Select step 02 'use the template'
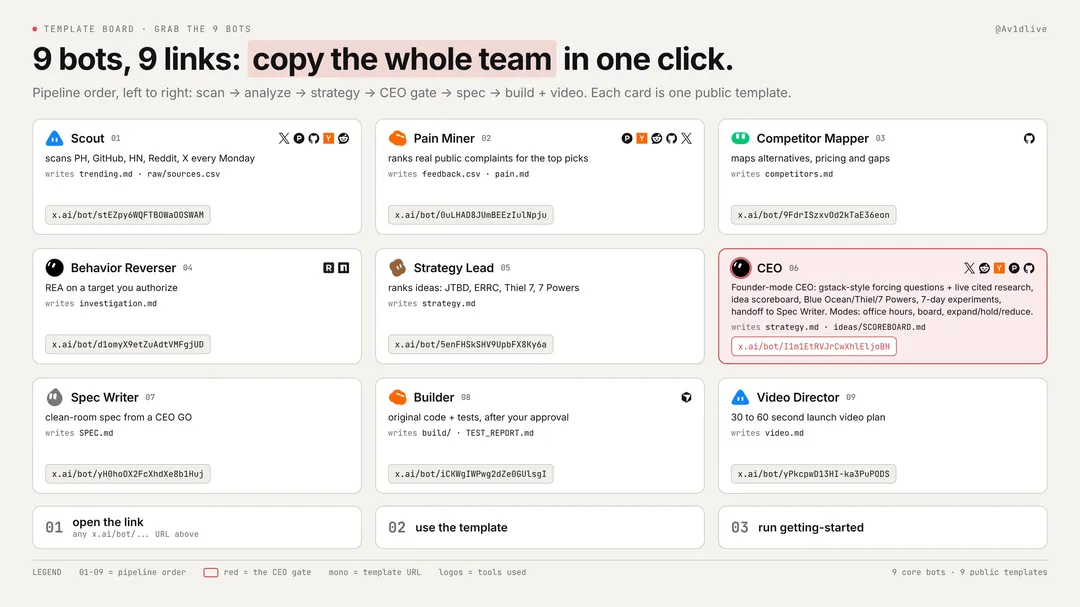 click(540, 528)
